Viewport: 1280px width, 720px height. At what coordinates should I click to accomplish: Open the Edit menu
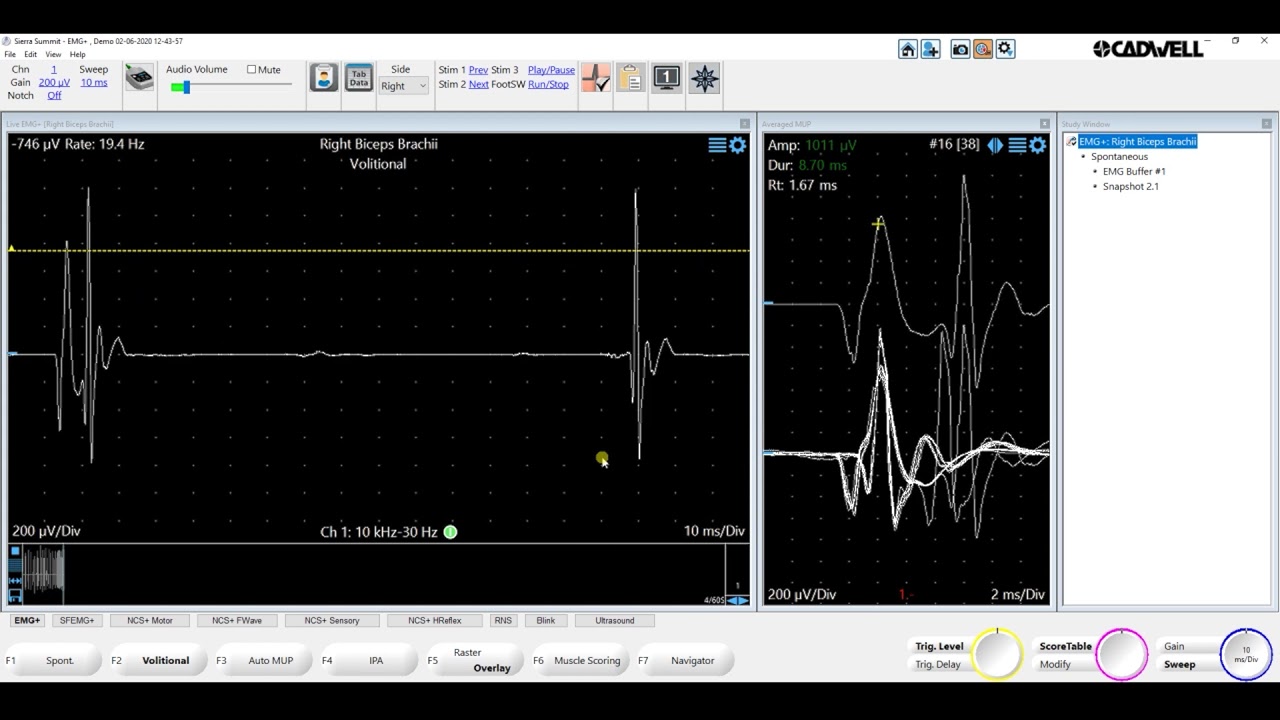click(31, 54)
